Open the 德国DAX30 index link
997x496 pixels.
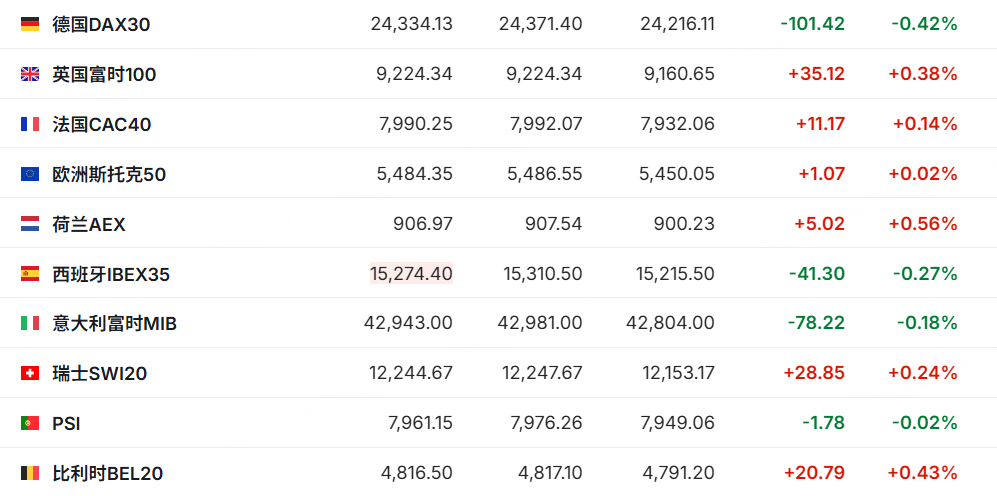[x=101, y=24]
